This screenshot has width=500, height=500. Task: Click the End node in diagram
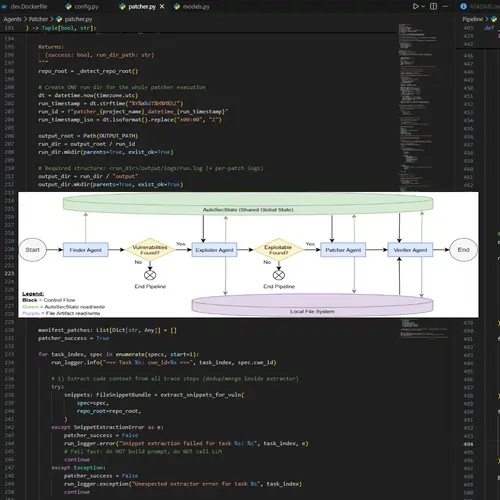pos(463,250)
